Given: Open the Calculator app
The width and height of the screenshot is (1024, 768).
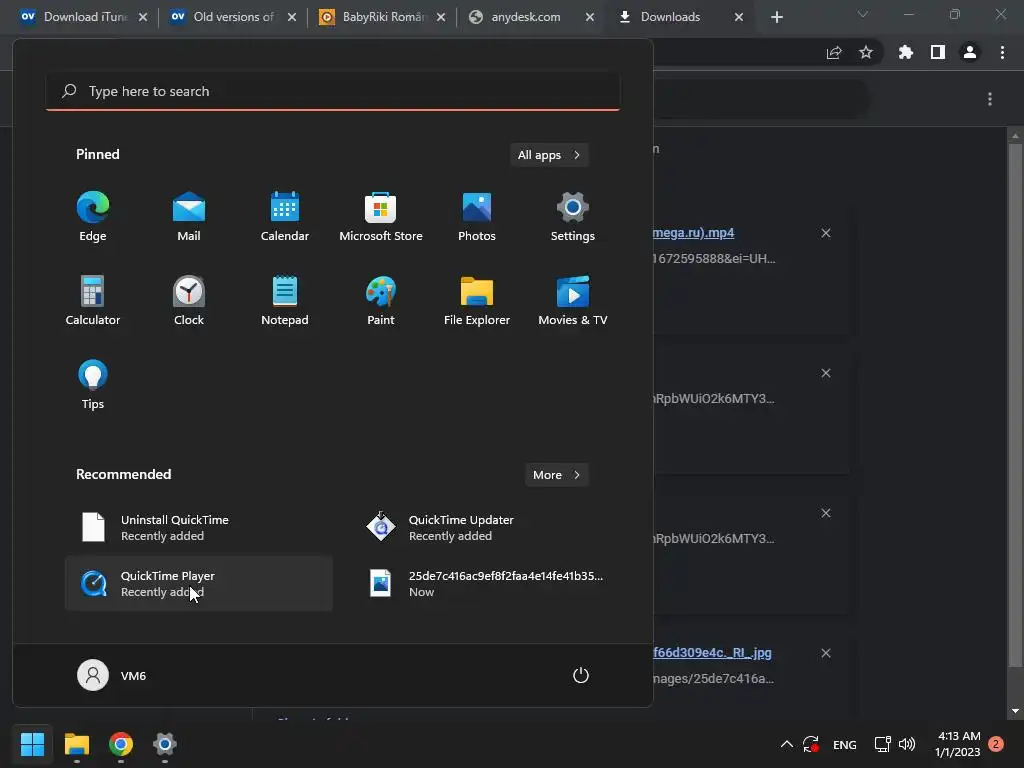Looking at the screenshot, I should pyautogui.click(x=93, y=300).
